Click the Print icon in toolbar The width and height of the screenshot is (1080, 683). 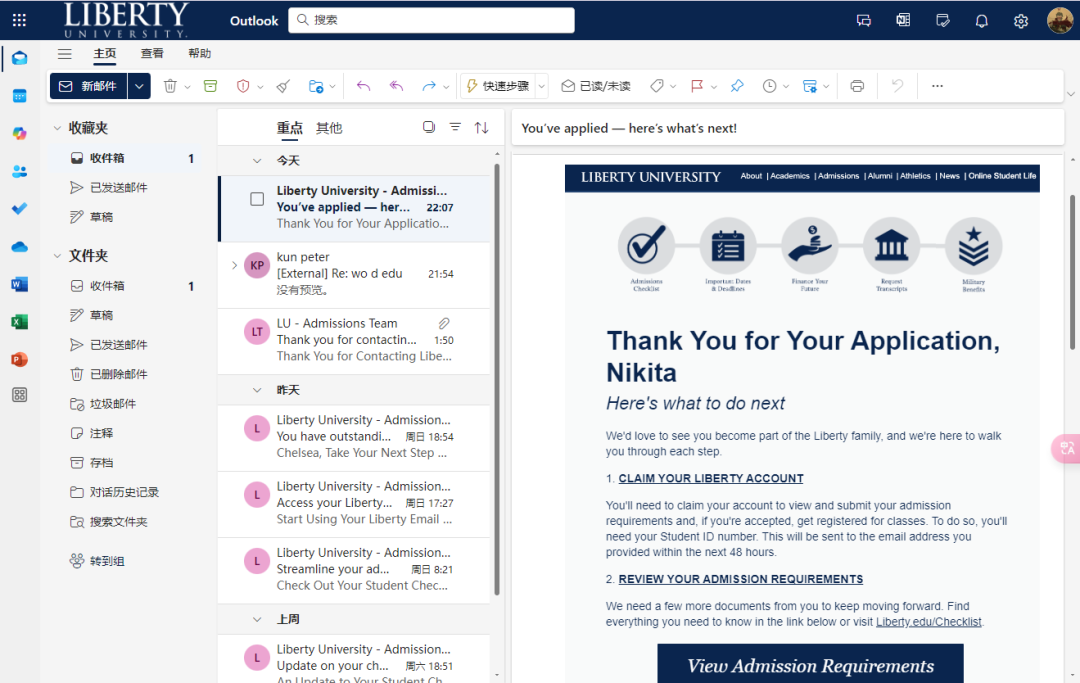tap(857, 86)
